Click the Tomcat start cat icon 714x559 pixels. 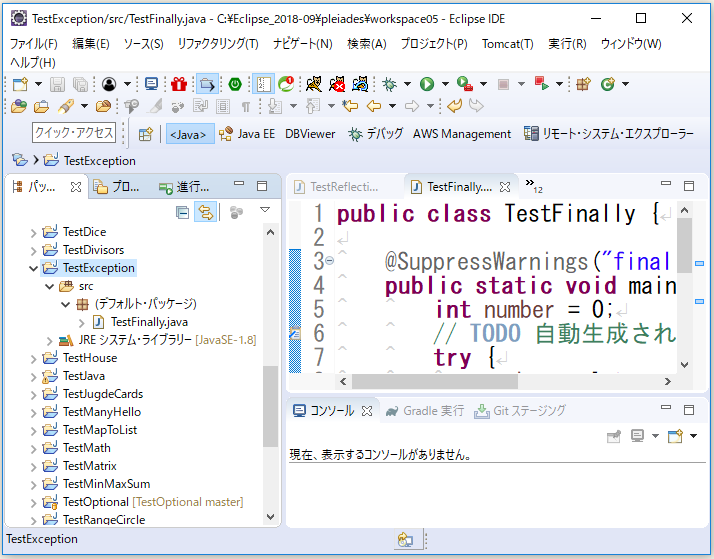(314, 84)
